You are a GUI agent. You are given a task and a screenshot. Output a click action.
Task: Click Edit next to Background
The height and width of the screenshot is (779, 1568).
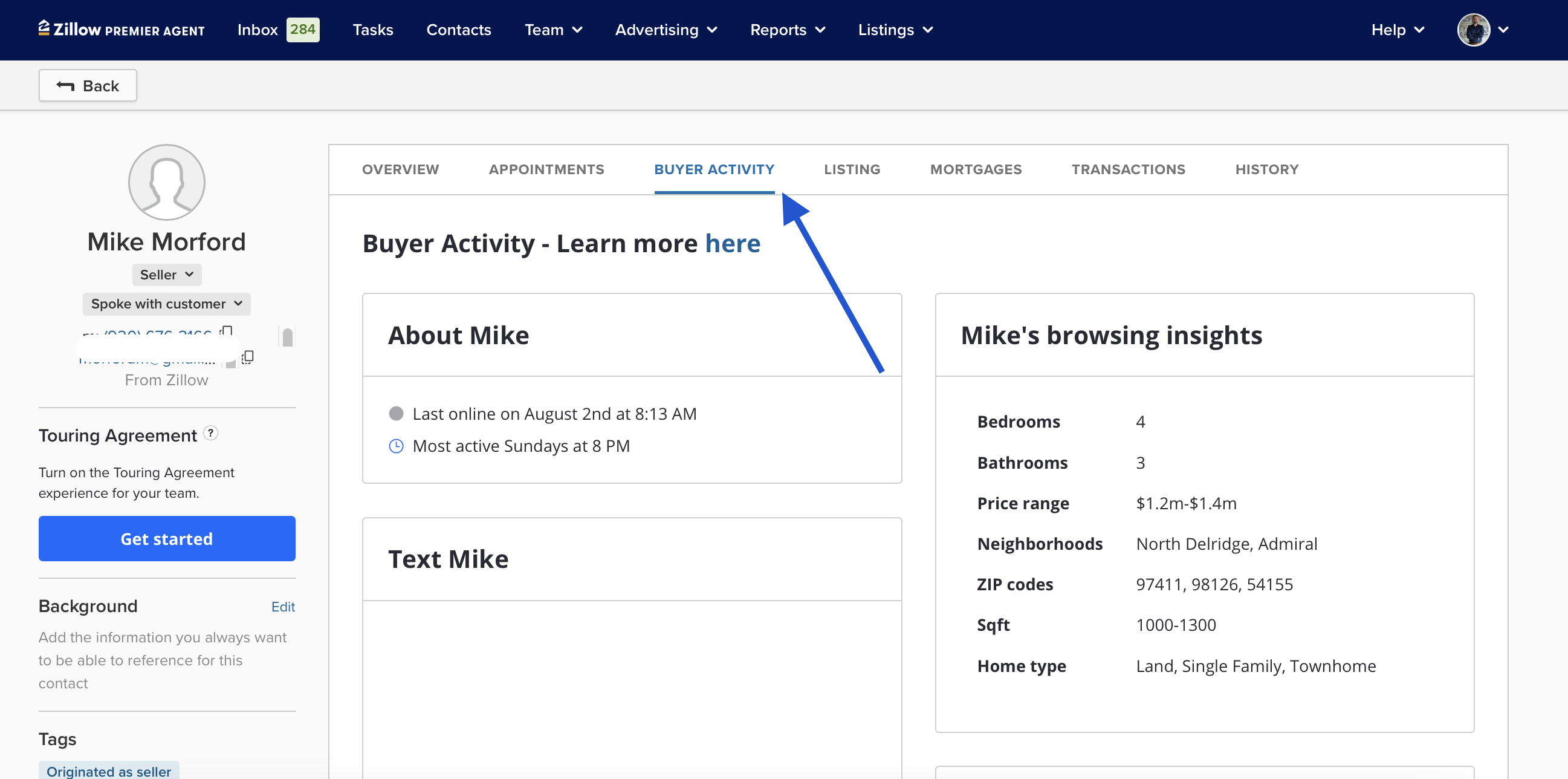coord(282,607)
